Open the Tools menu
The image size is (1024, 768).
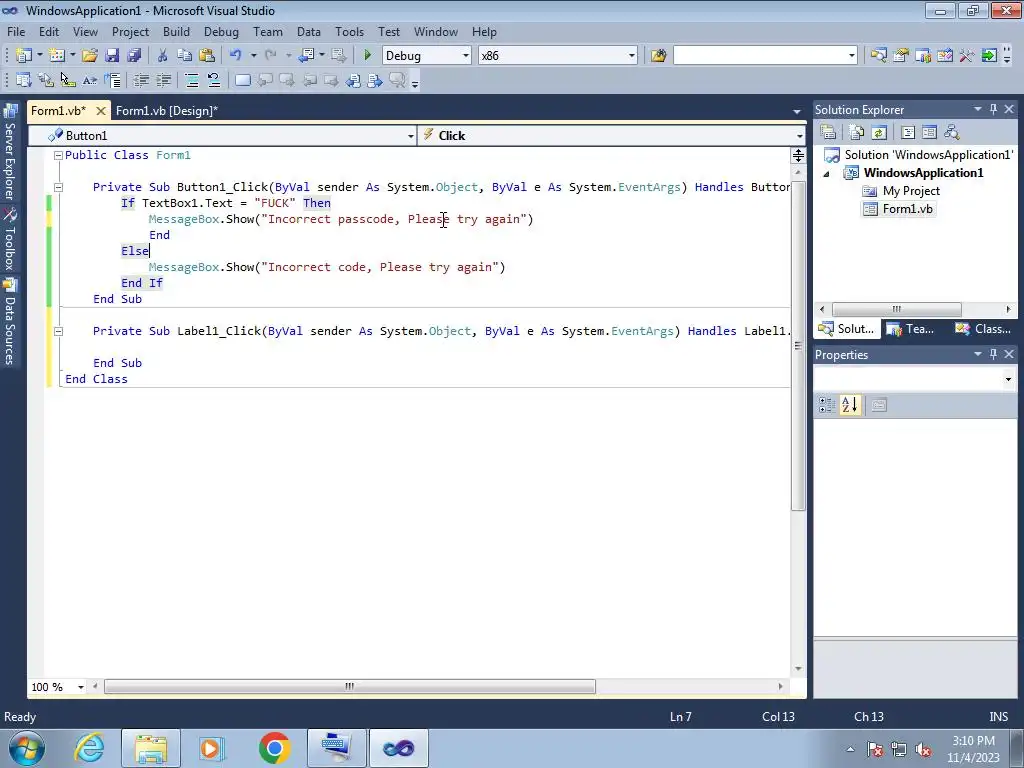click(x=349, y=31)
